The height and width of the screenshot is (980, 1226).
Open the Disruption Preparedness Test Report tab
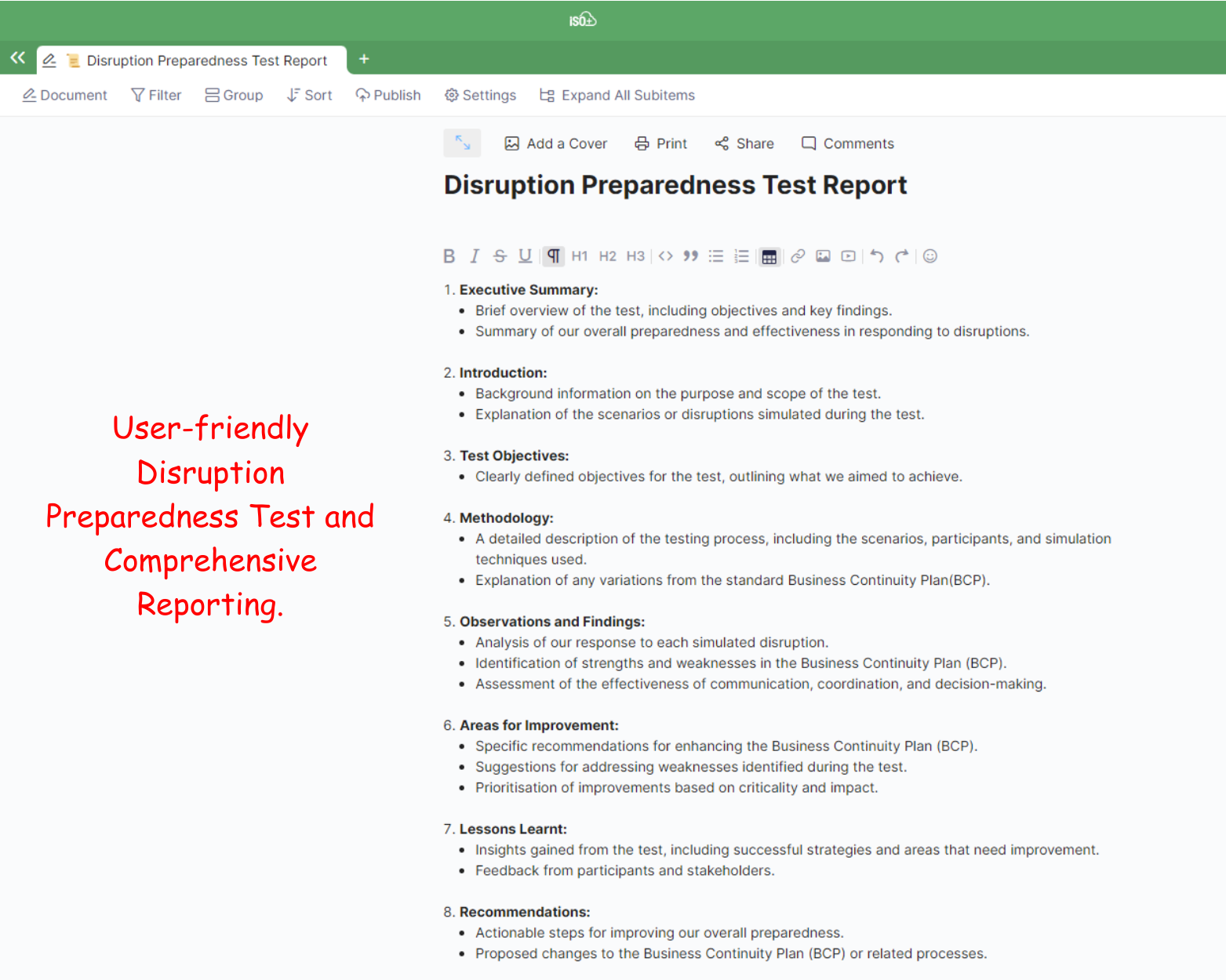point(206,60)
